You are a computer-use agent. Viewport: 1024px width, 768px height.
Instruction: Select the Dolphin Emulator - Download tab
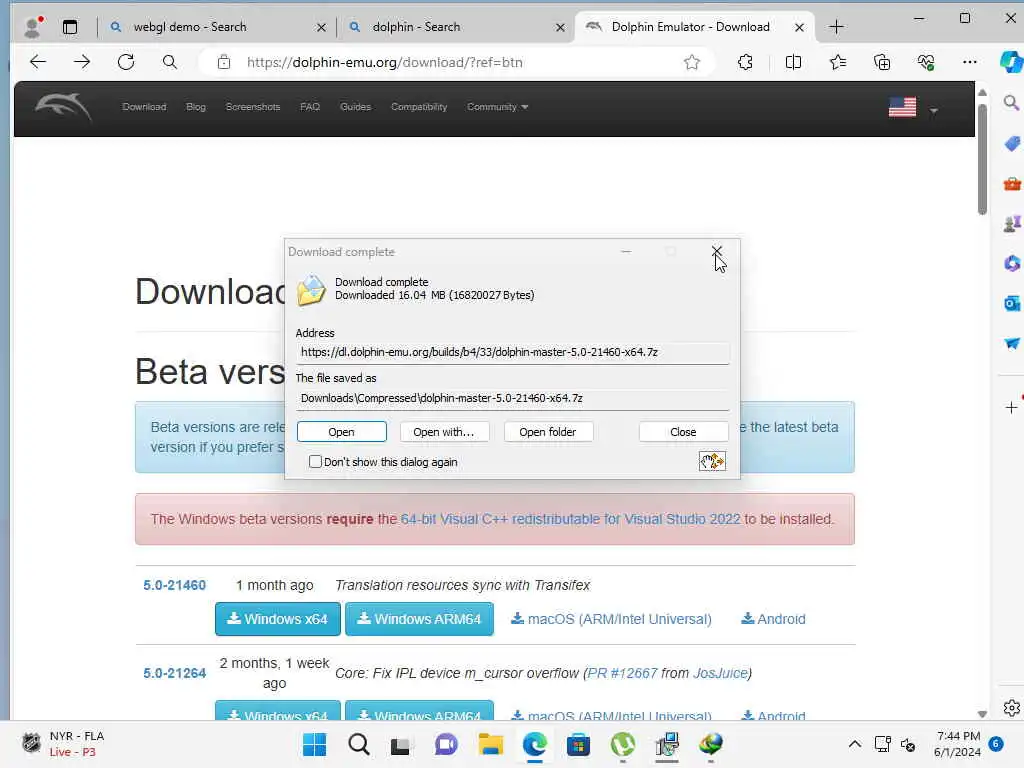point(694,27)
